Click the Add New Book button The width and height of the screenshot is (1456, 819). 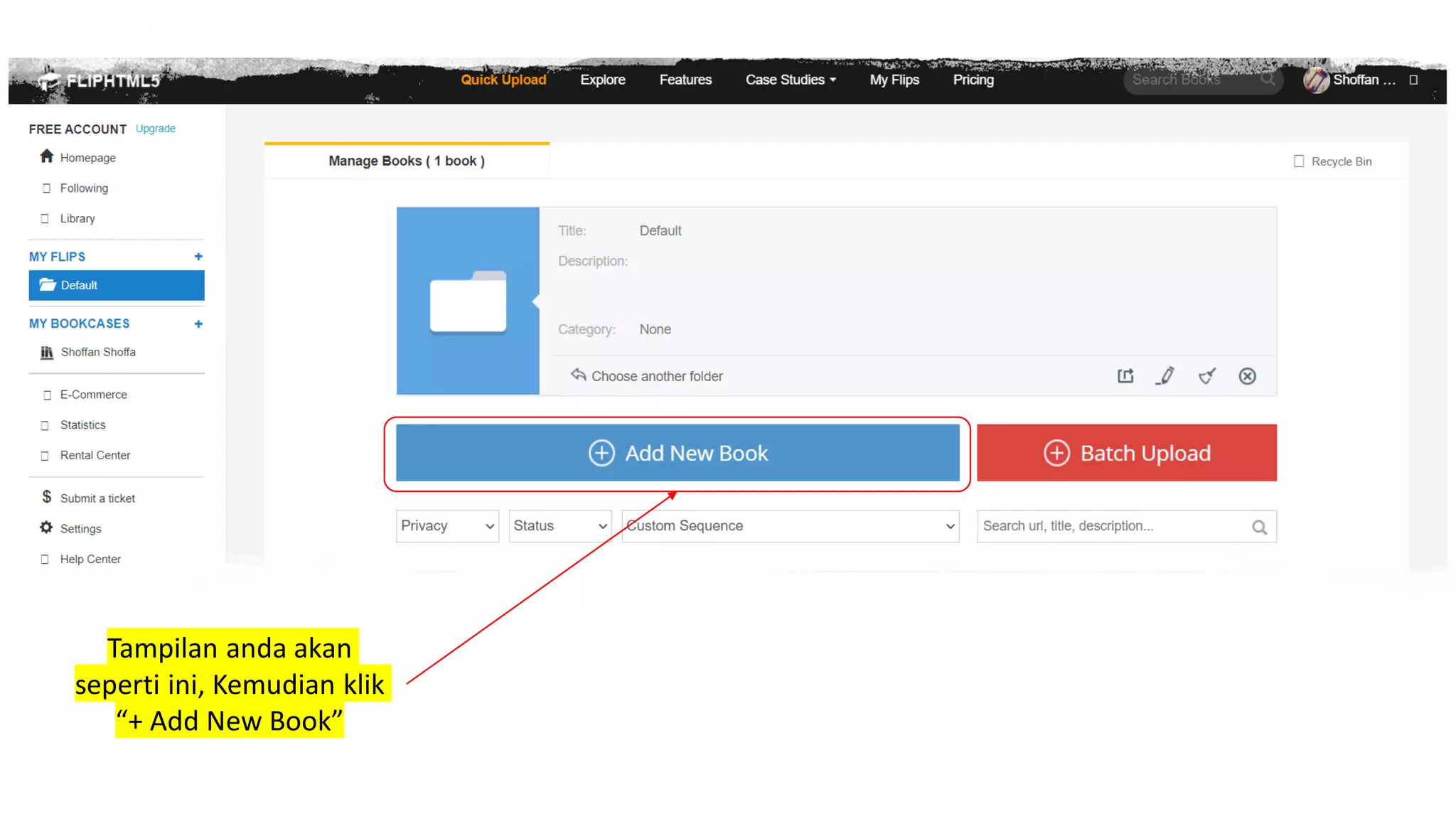pyautogui.click(x=678, y=453)
